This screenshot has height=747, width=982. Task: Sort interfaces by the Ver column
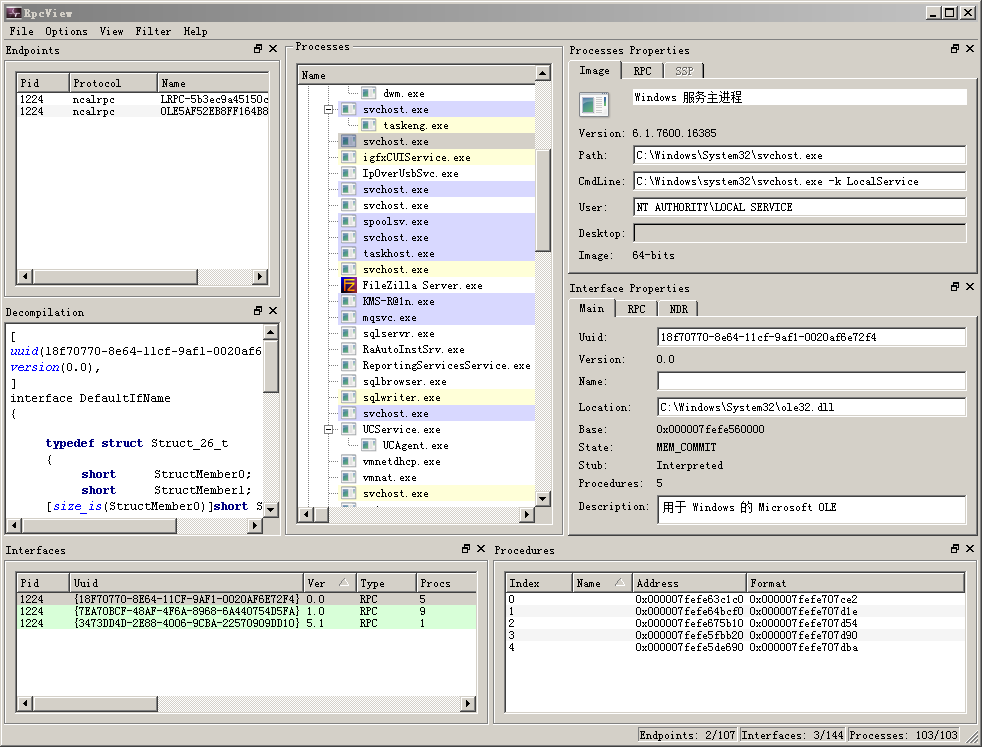(x=329, y=583)
